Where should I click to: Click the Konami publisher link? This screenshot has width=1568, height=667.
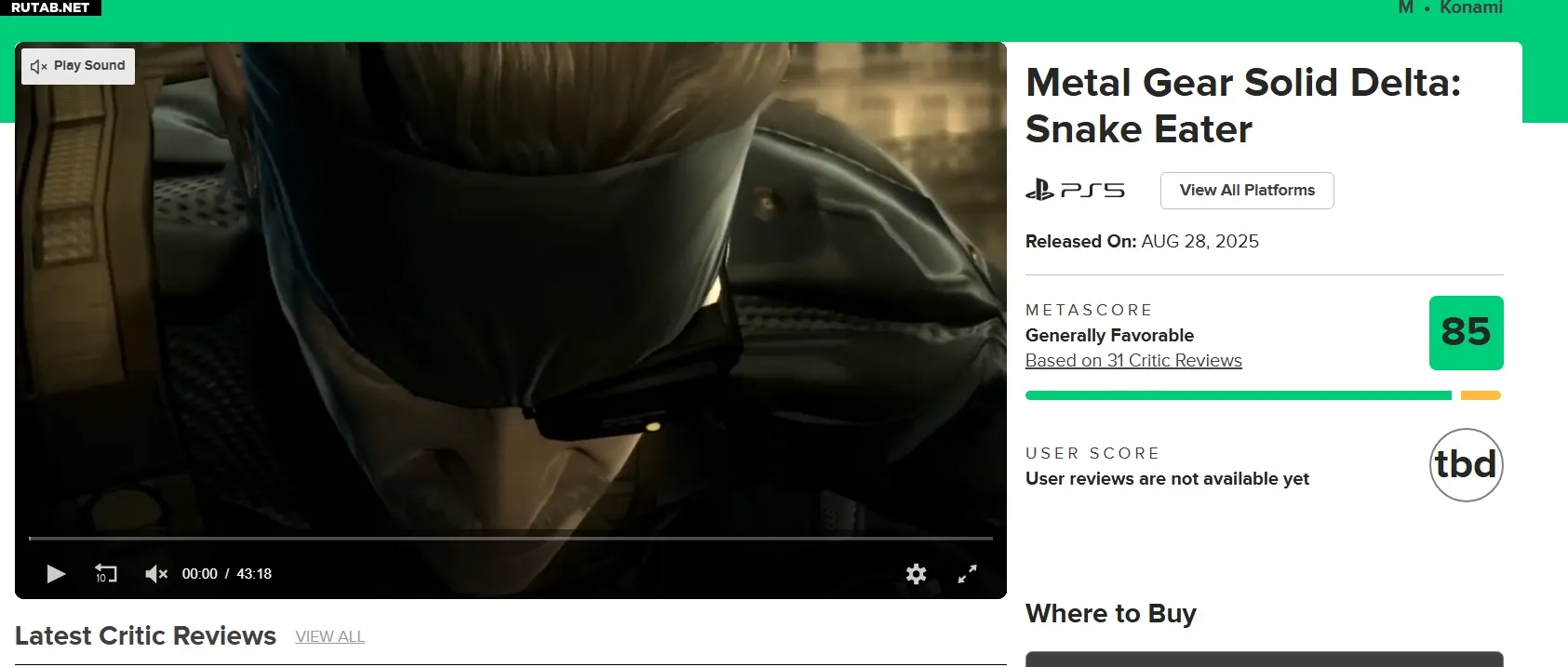point(1470,7)
